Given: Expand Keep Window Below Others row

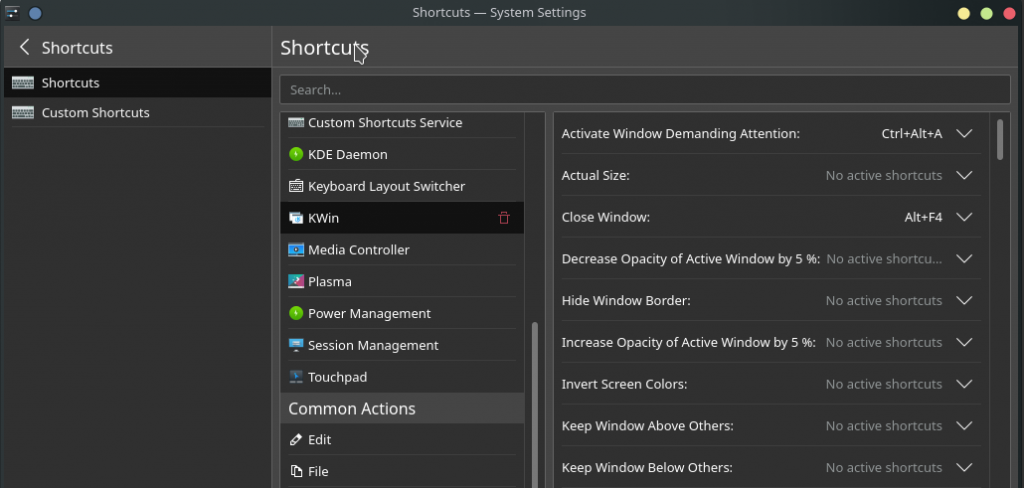Looking at the screenshot, I should 964,468.
